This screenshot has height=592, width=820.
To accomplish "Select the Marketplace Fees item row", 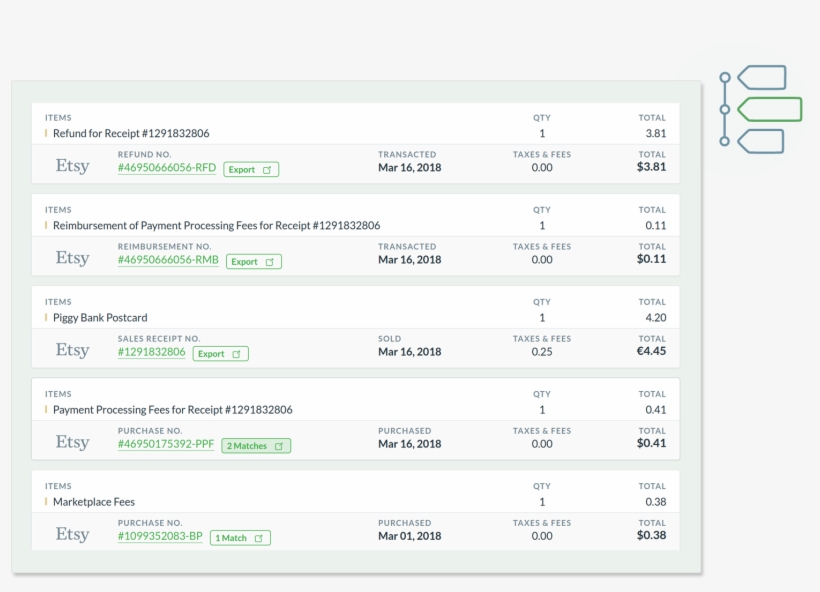I will (94, 502).
